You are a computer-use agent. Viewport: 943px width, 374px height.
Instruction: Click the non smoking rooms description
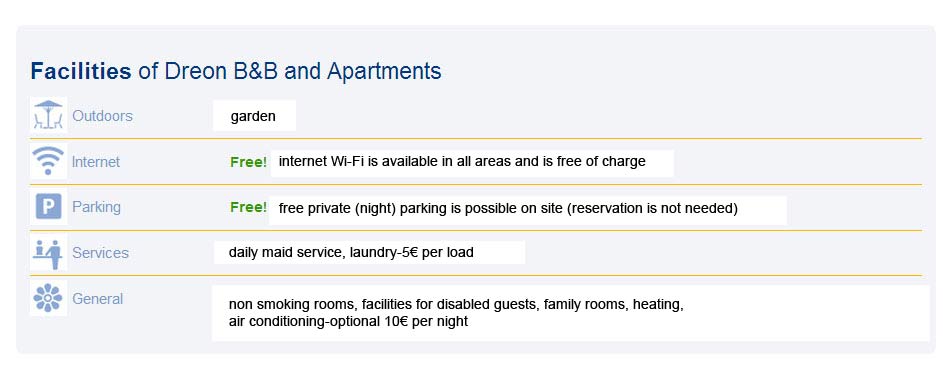456,304
